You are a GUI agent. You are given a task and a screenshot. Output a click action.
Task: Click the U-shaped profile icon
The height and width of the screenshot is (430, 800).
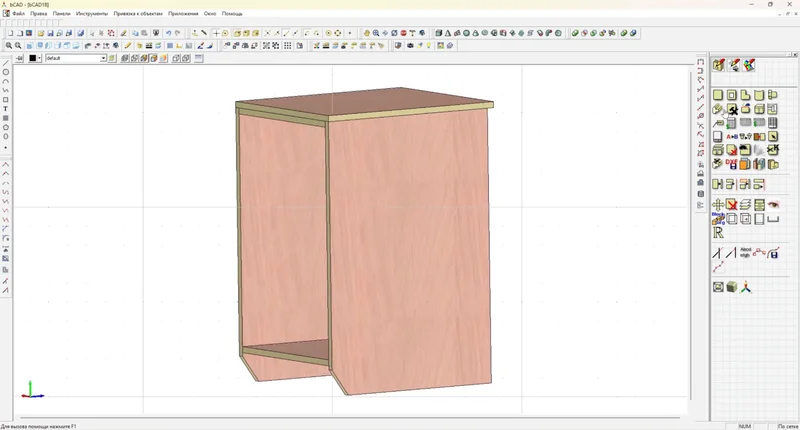tap(773, 219)
